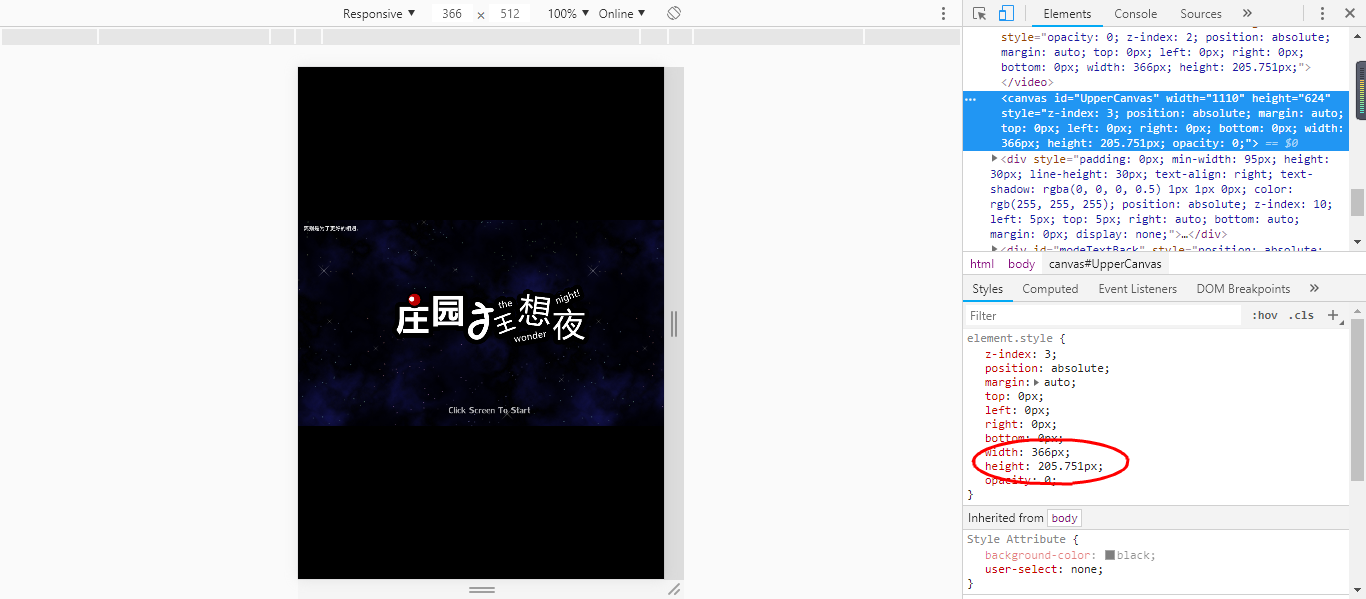This screenshot has height=599, width=1366.
Task: Open the Responsive device dropdown
Action: 379,14
